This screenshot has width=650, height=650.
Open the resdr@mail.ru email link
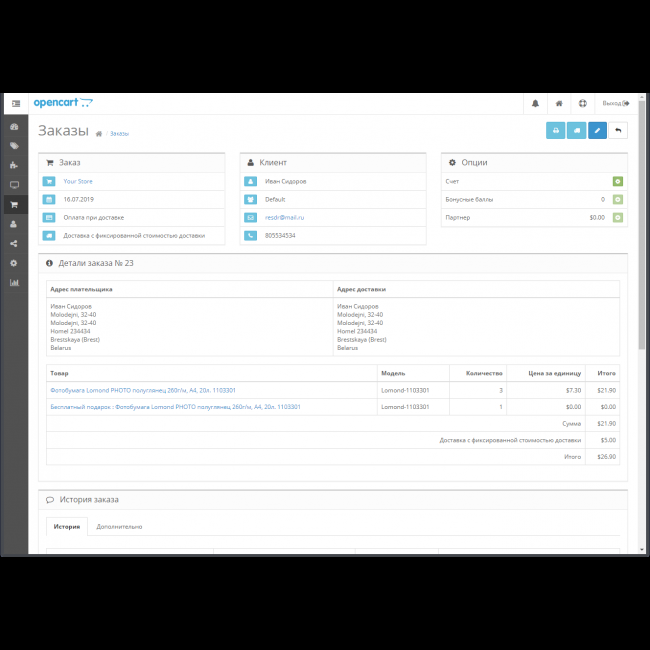point(284,217)
